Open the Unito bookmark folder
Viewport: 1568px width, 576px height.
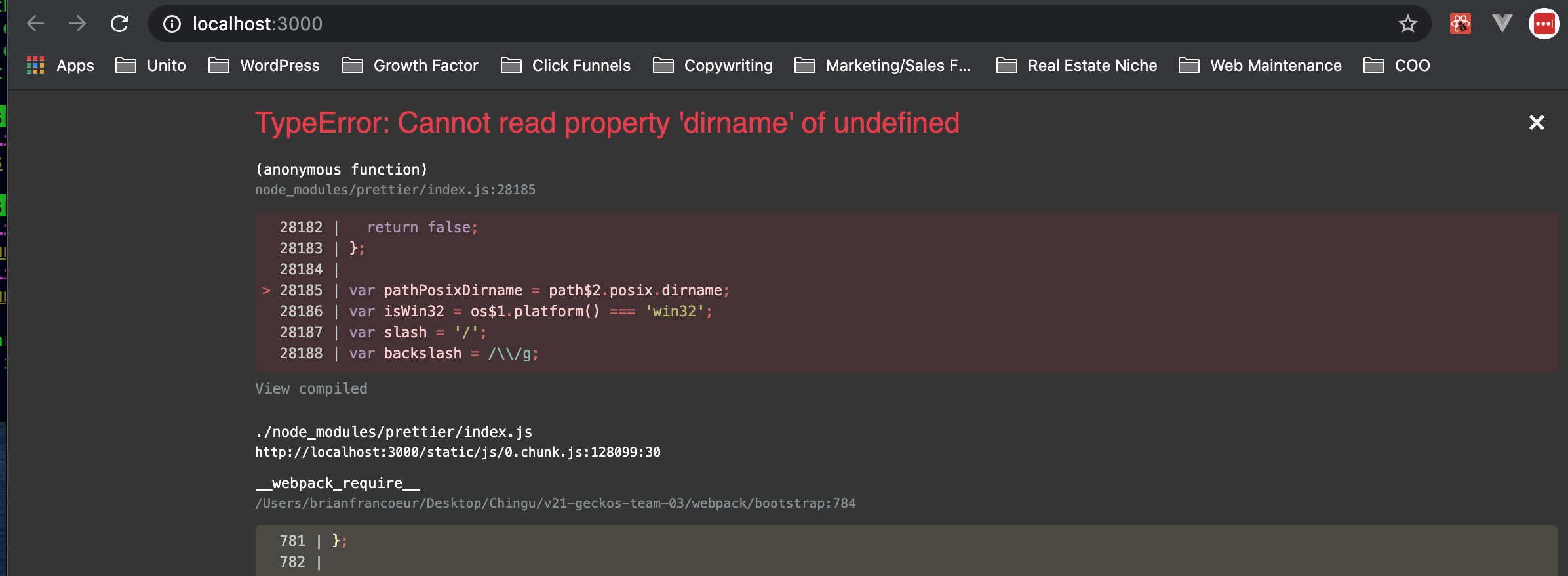(x=151, y=66)
